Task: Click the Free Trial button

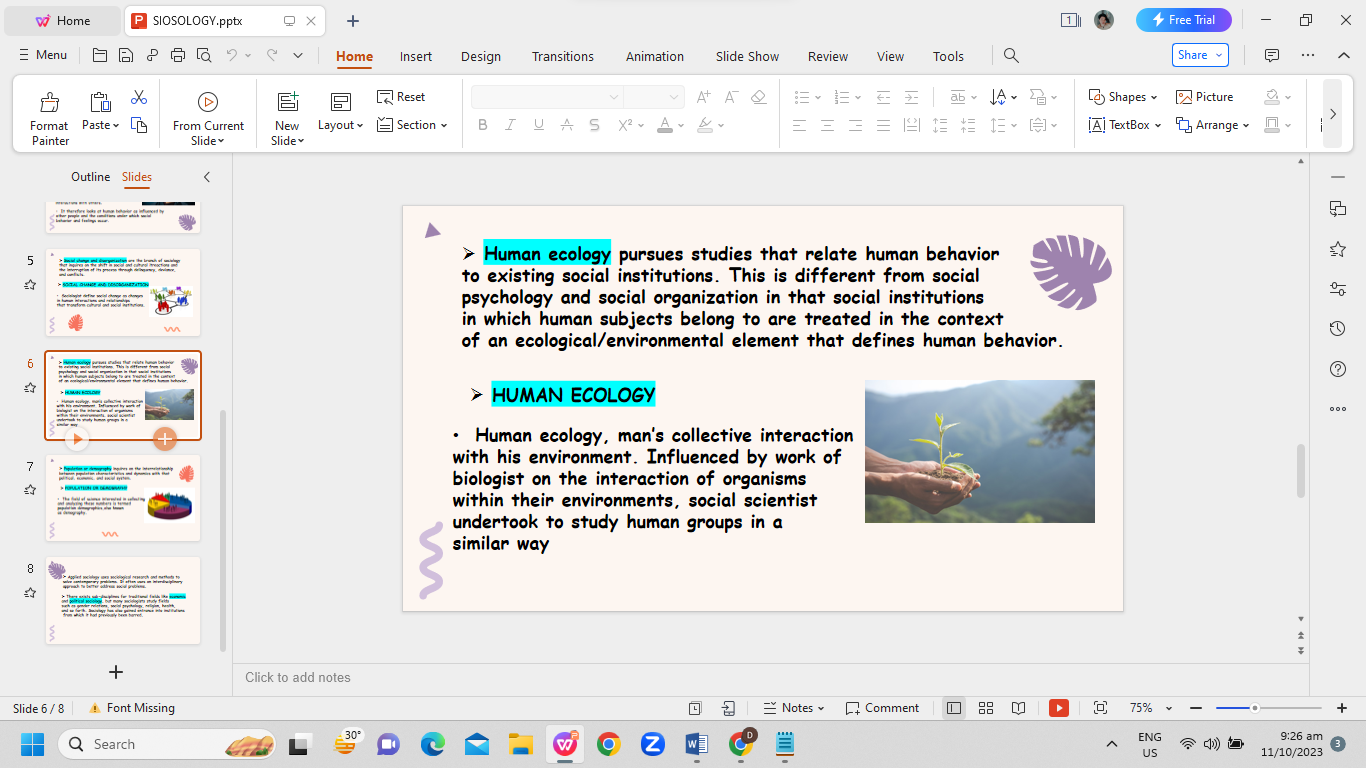Action: 1183,20
